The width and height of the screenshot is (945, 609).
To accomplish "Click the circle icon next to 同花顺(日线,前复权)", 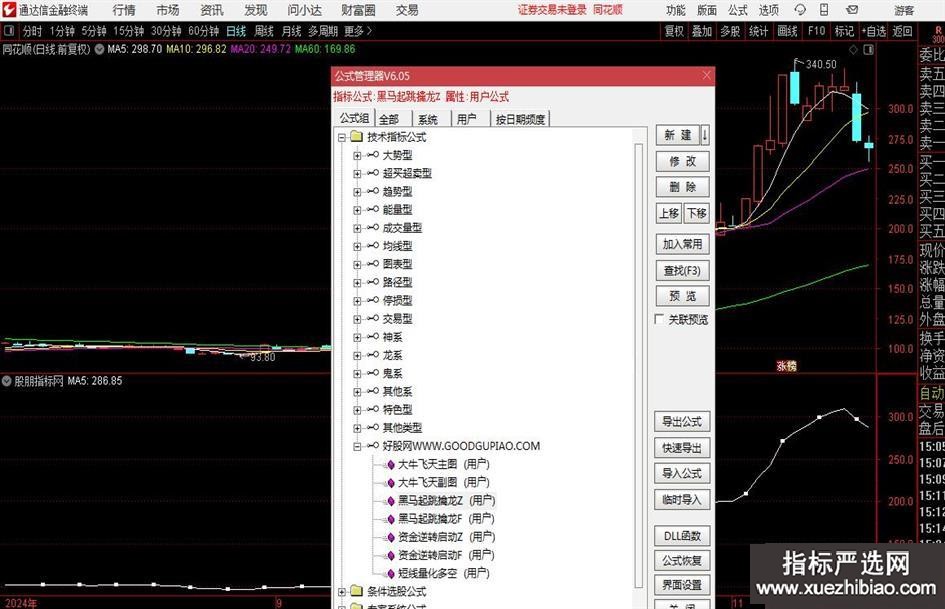I will pos(99,49).
